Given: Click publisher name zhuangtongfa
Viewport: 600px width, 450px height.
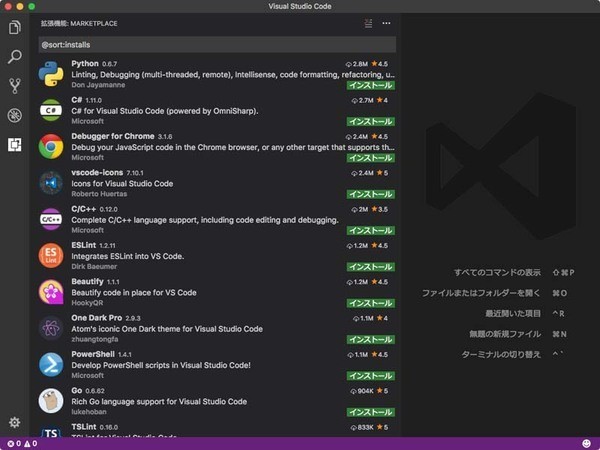Looking at the screenshot, I should [x=95, y=339].
